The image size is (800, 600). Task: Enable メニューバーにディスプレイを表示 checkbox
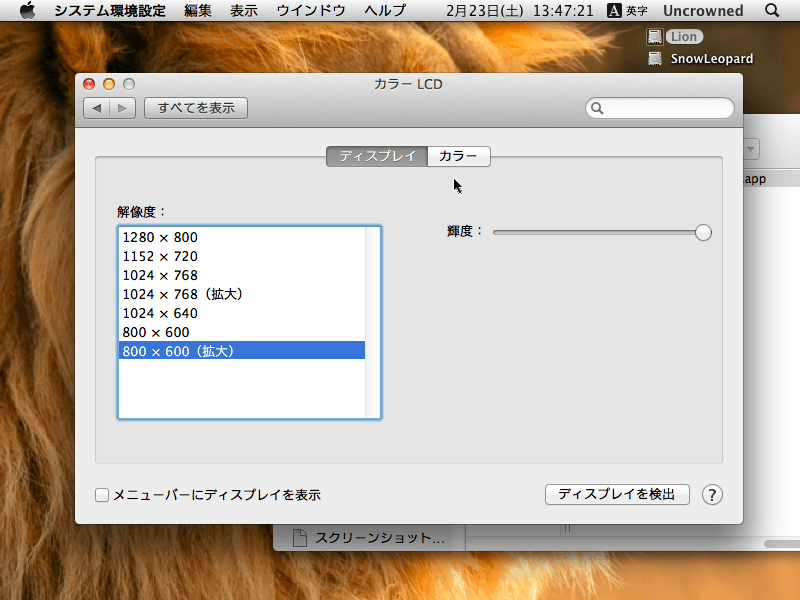point(102,495)
